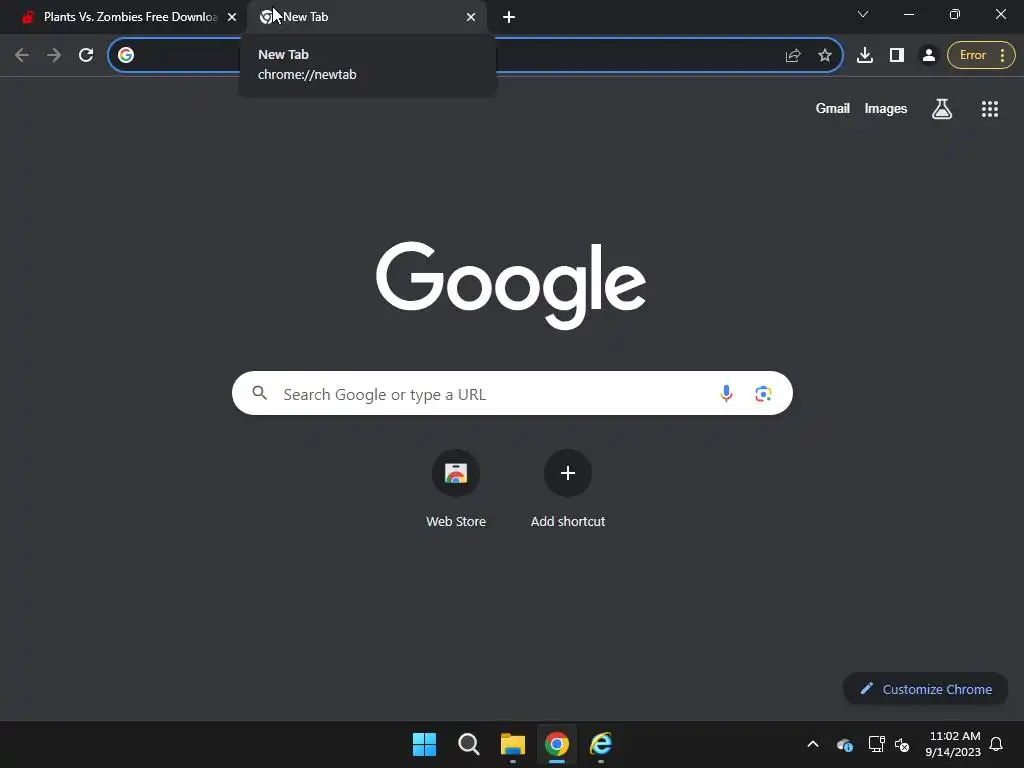Open Gmail link
The width and height of the screenshot is (1024, 768).
tap(832, 108)
